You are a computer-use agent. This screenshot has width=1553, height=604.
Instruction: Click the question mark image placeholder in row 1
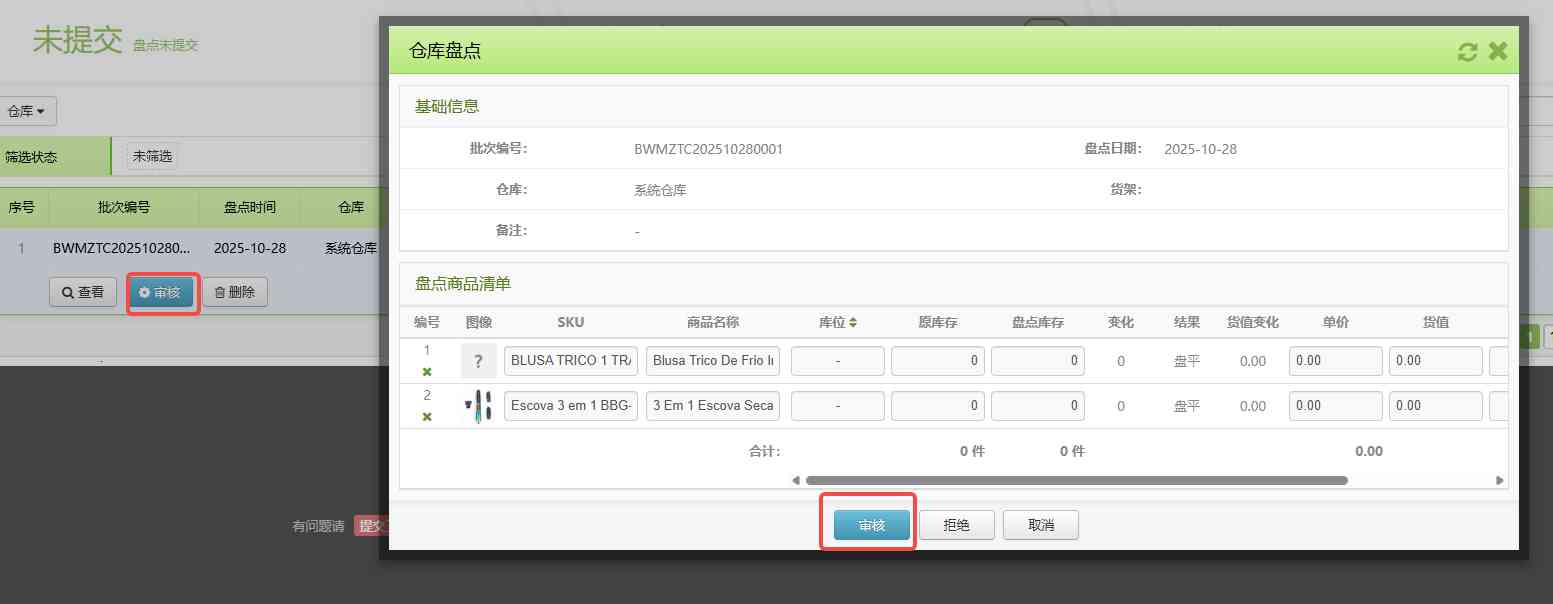tap(478, 361)
